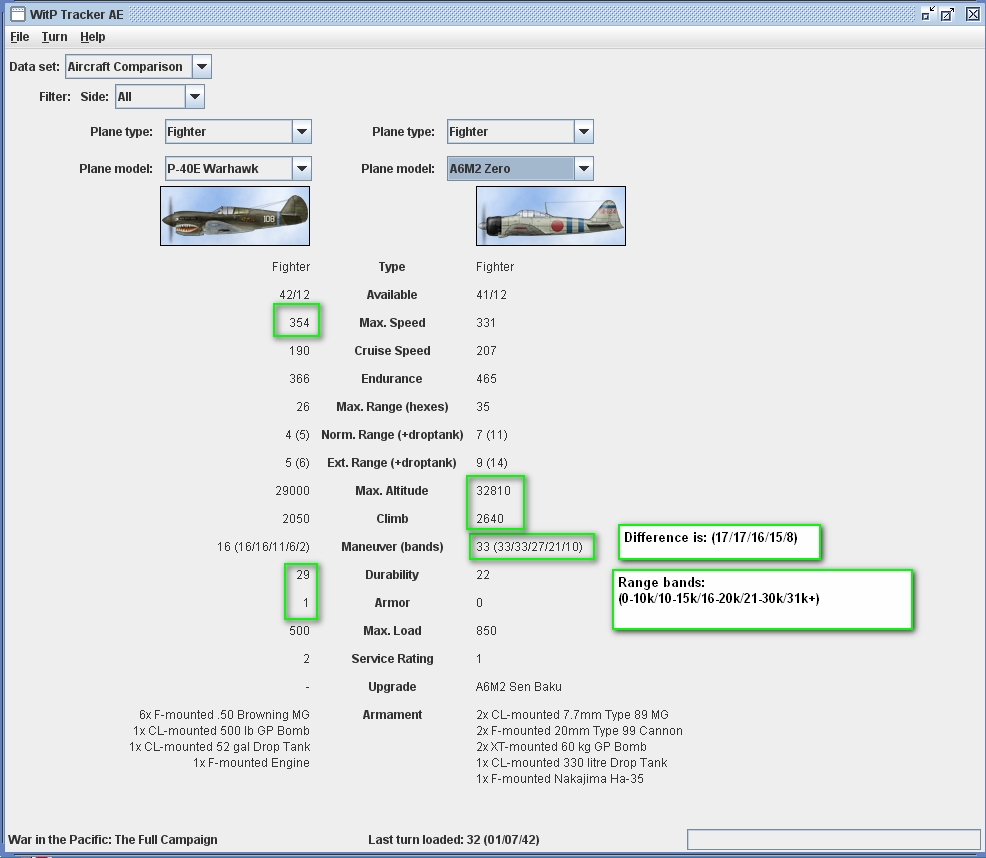Image resolution: width=986 pixels, height=858 pixels.
Task: Click the Ext. Range value 9 (14)
Action: (x=492, y=462)
